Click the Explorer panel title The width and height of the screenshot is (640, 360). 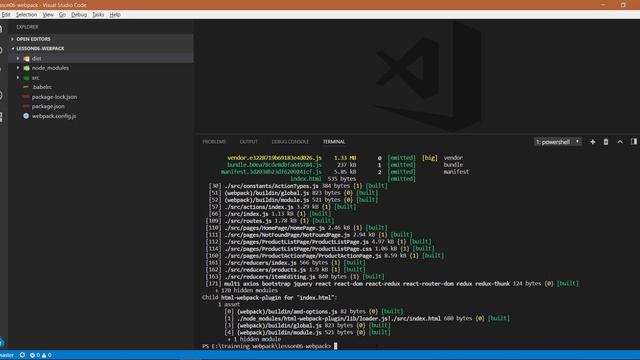coord(27,27)
